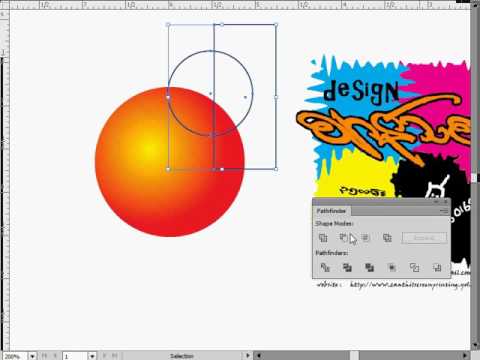This screenshot has height=360, width=480.
Task: Click the website URL text in artwork
Action: pos(410,285)
